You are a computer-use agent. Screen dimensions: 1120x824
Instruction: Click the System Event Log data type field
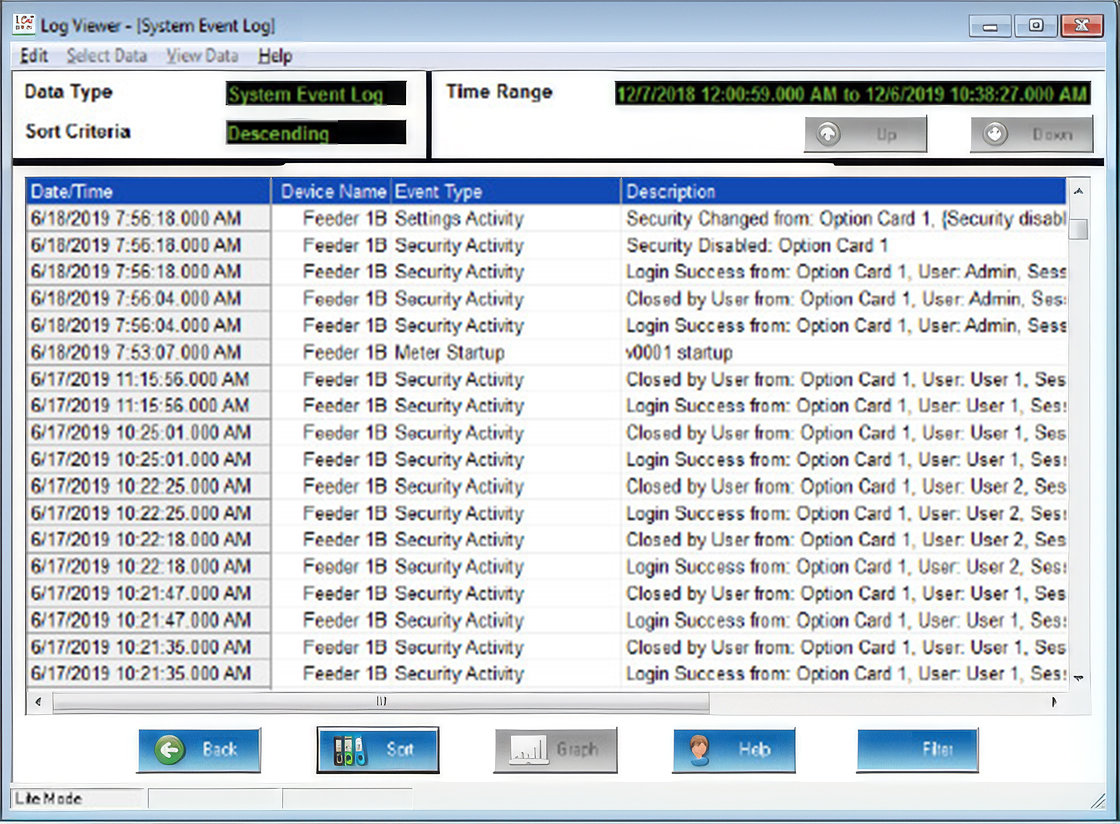click(x=316, y=94)
